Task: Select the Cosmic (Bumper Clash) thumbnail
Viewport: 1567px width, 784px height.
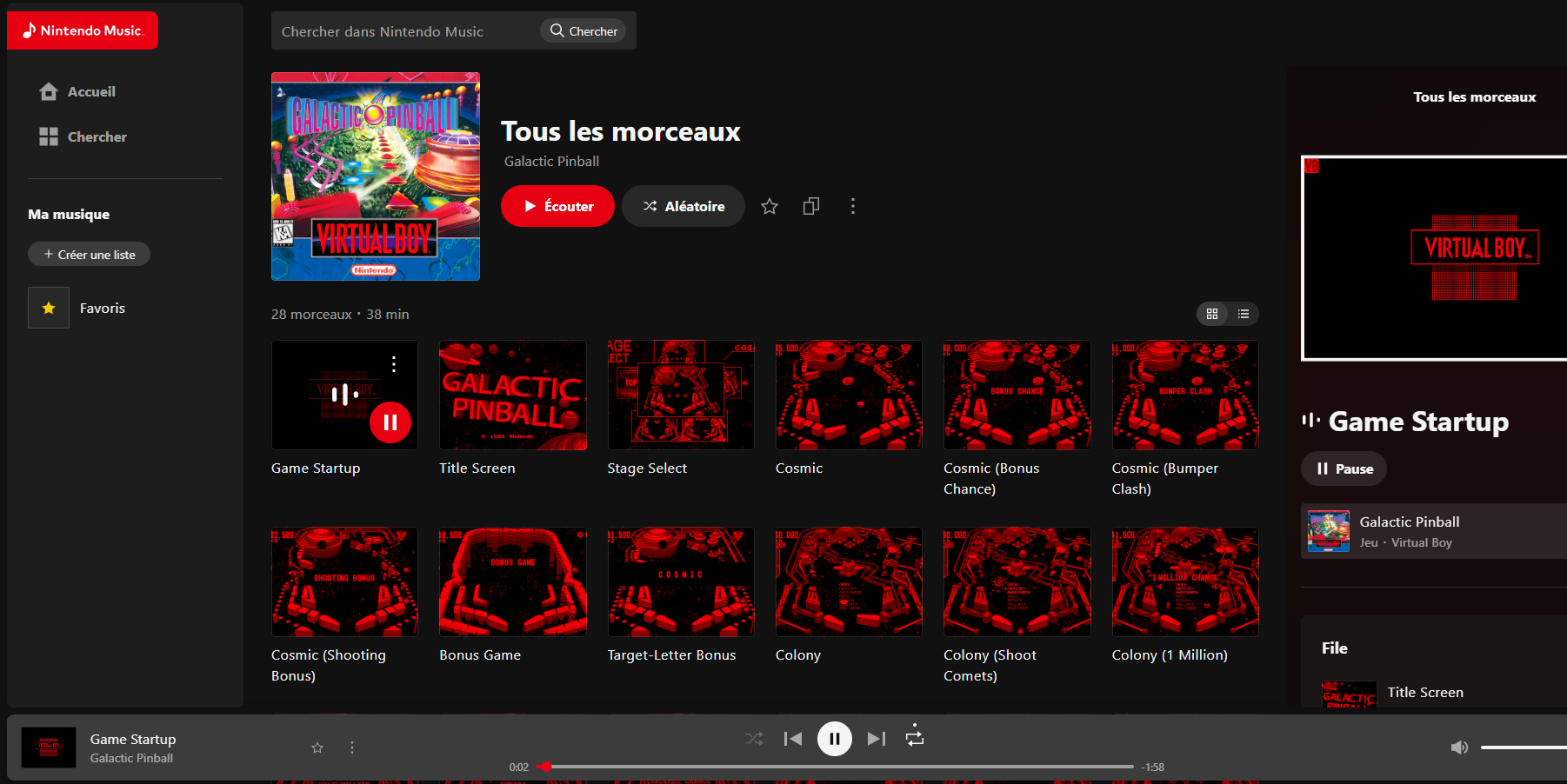Action: coord(1185,395)
